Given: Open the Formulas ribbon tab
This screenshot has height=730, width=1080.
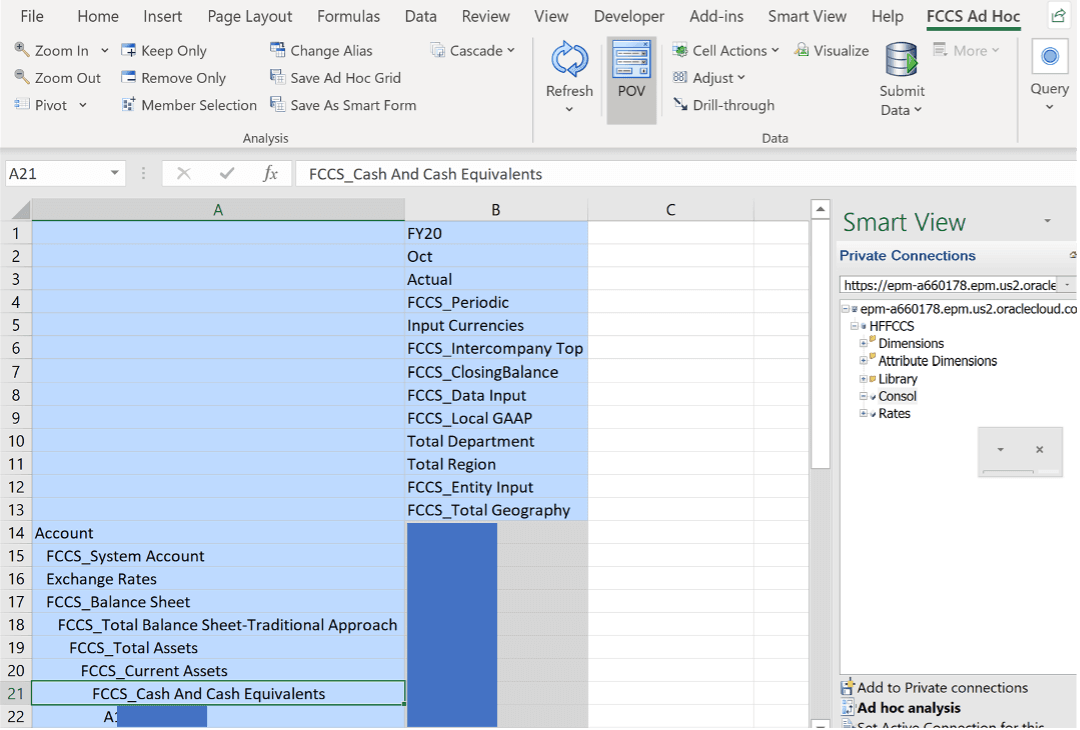Looking at the screenshot, I should [348, 16].
